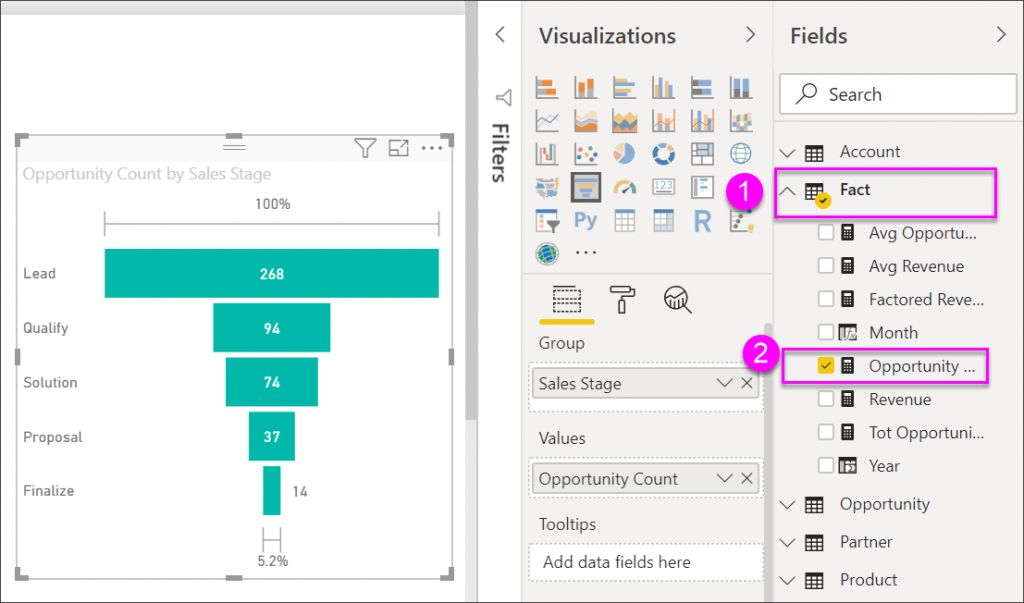Choose the treemap visualization
This screenshot has width=1024, height=603.
(x=702, y=154)
